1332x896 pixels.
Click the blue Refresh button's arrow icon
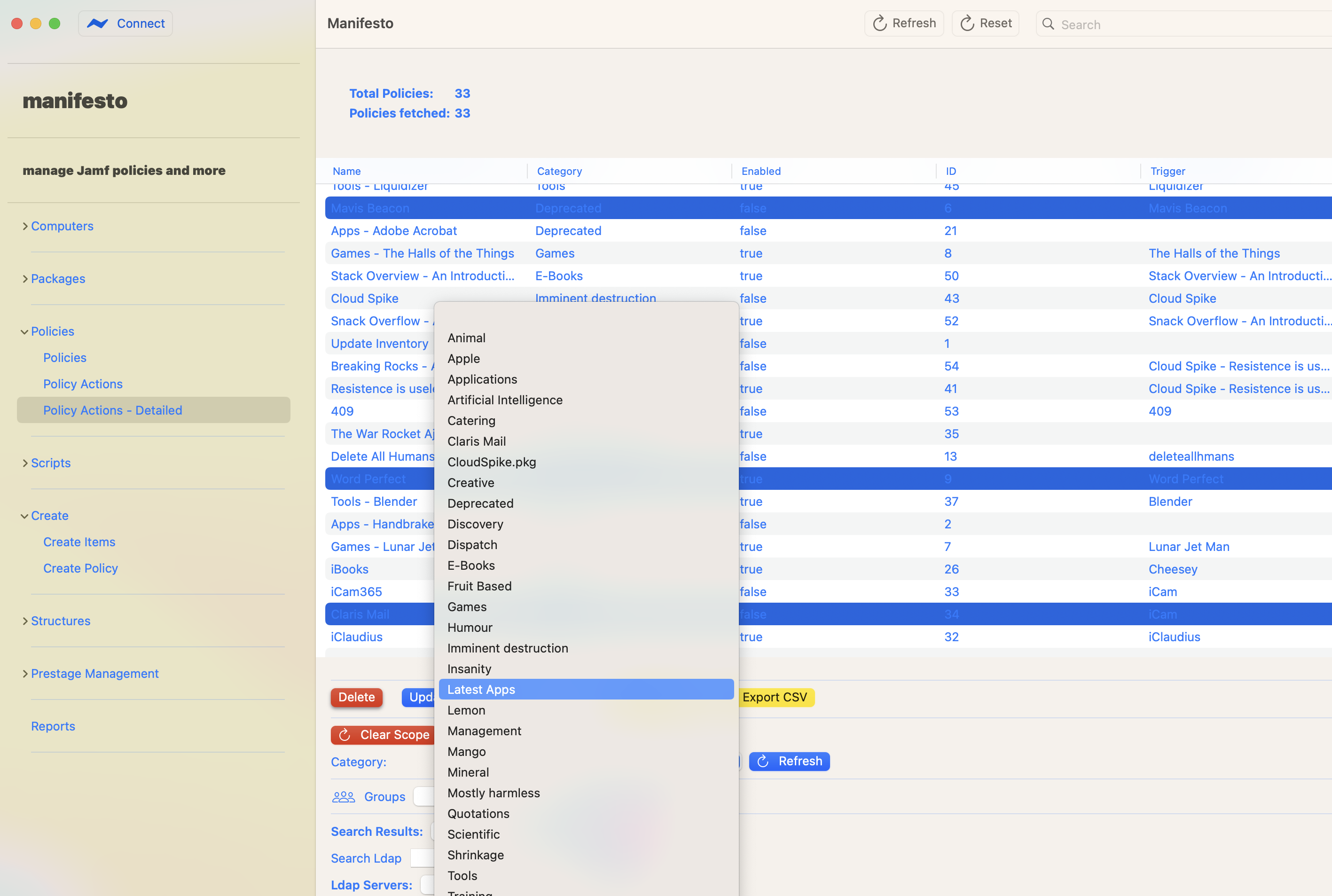point(762,761)
